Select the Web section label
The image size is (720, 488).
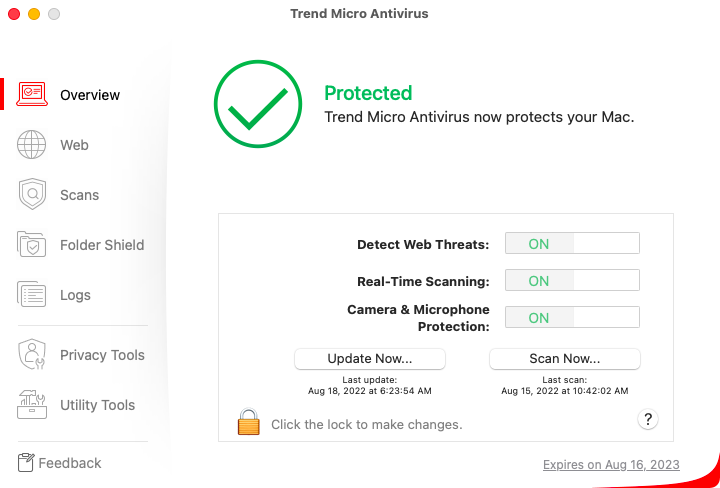click(x=74, y=145)
